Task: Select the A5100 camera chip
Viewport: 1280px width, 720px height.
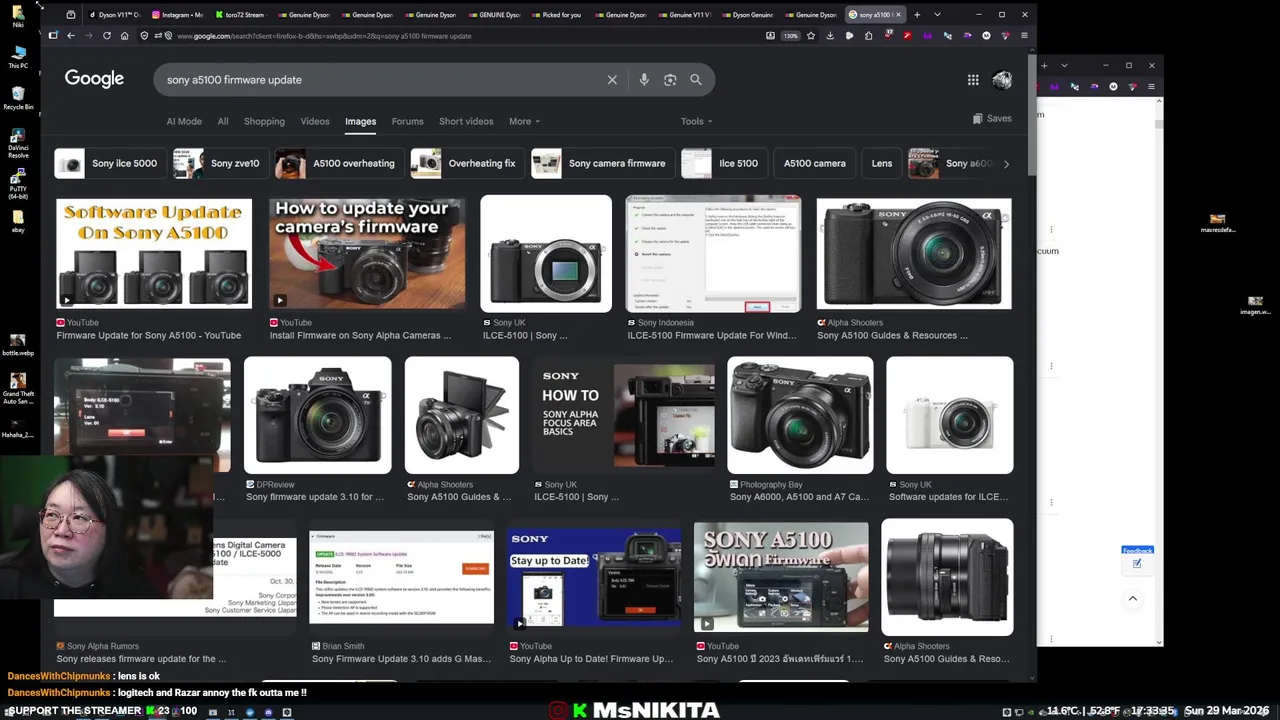Action: (x=815, y=163)
